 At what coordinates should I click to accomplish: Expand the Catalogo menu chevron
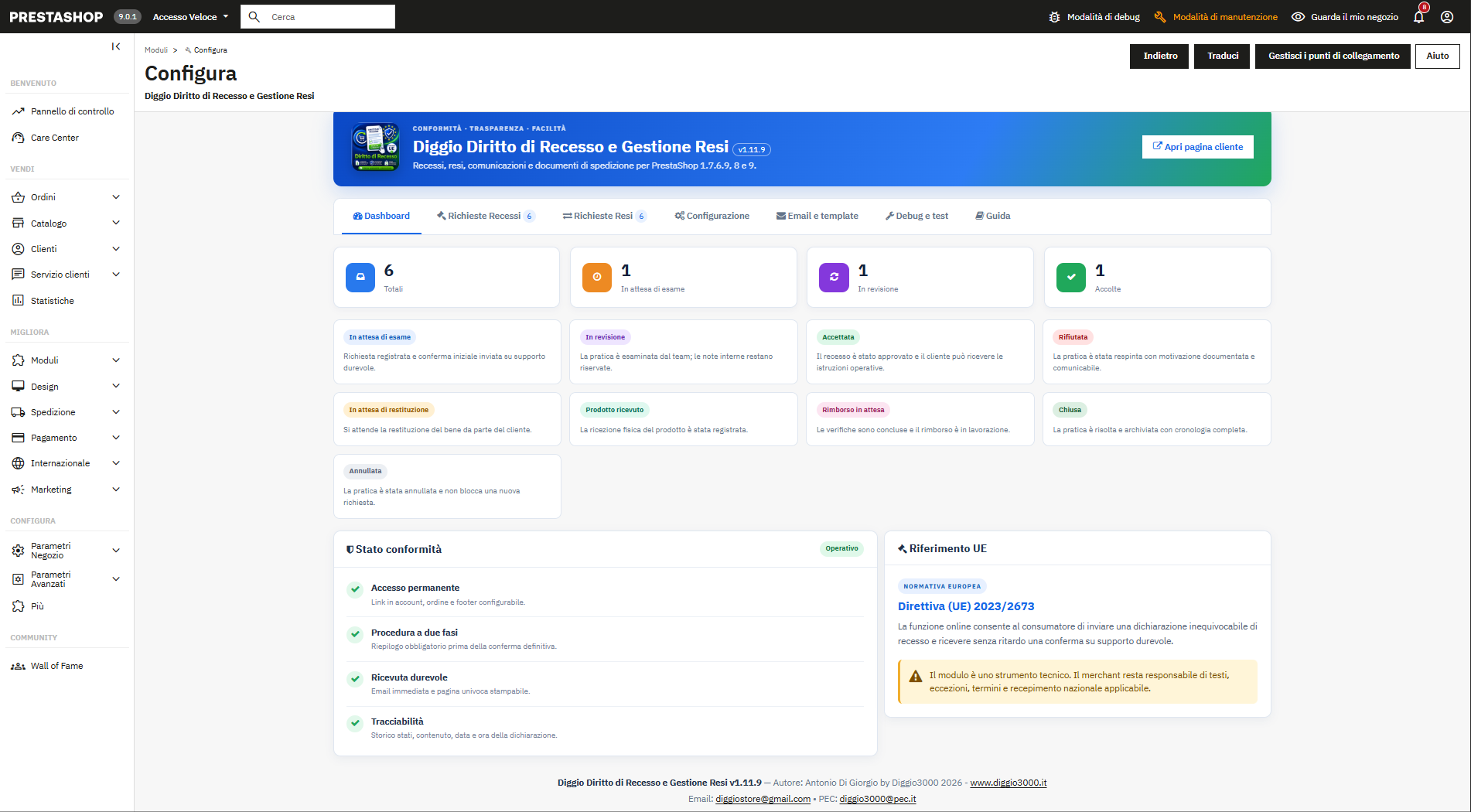116,223
